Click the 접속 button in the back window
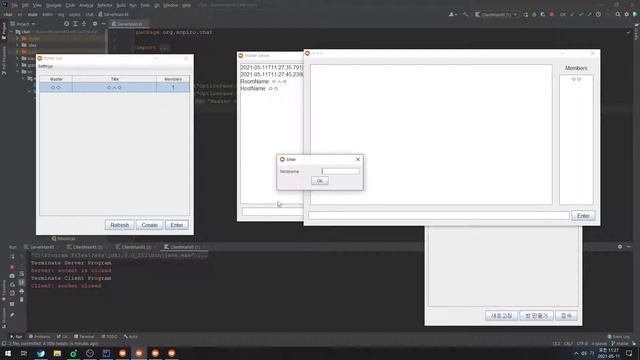The width and height of the screenshot is (640, 360). pos(567,316)
